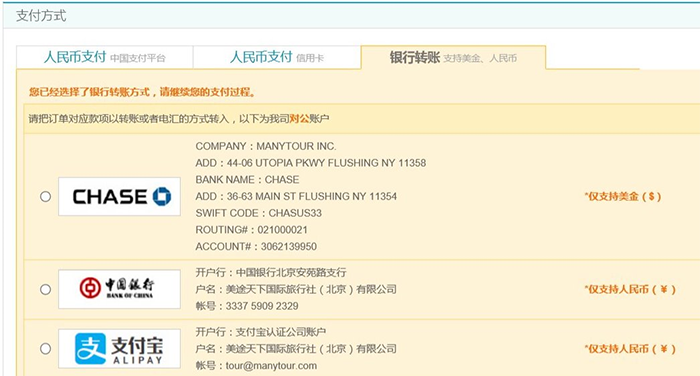
Task: Click the Bank of China 仅支持人民币 note
Action: coord(630,289)
